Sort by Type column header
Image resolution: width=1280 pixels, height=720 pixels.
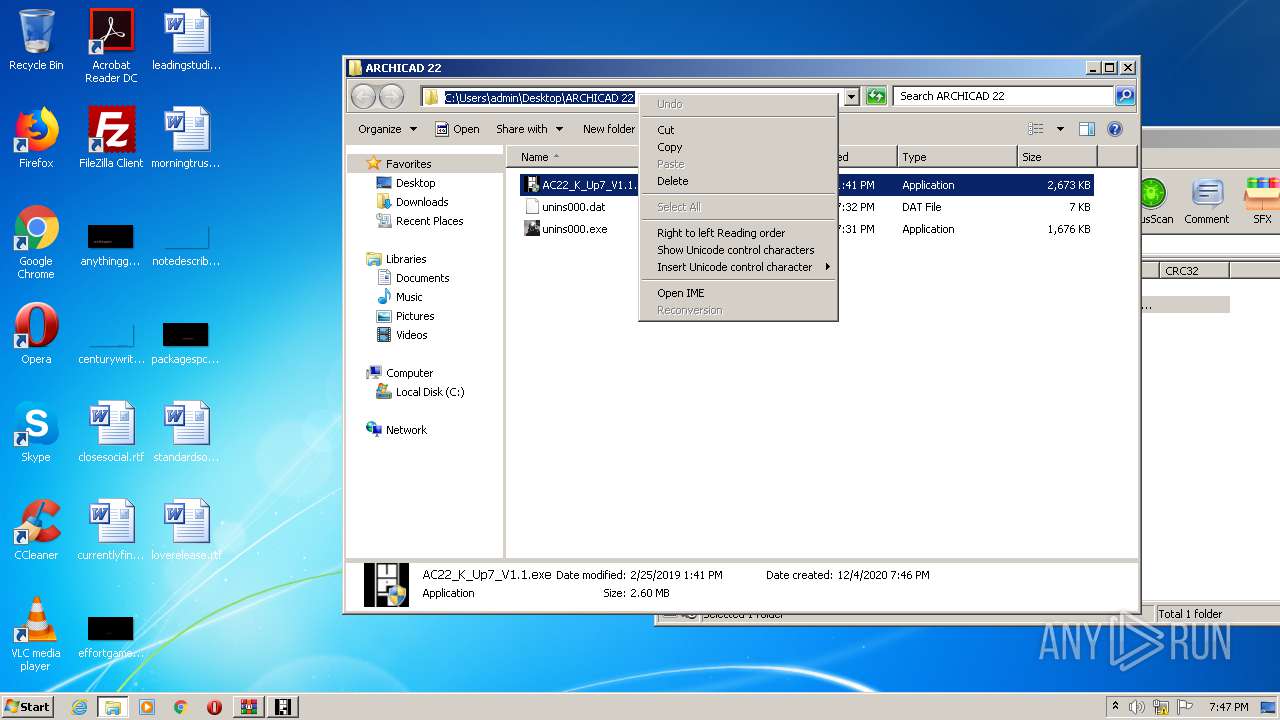(956, 157)
